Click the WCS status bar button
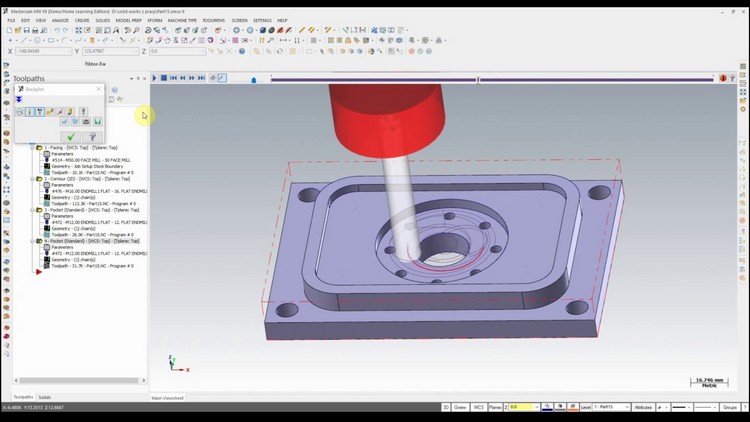The width and height of the screenshot is (750, 422). click(x=478, y=407)
